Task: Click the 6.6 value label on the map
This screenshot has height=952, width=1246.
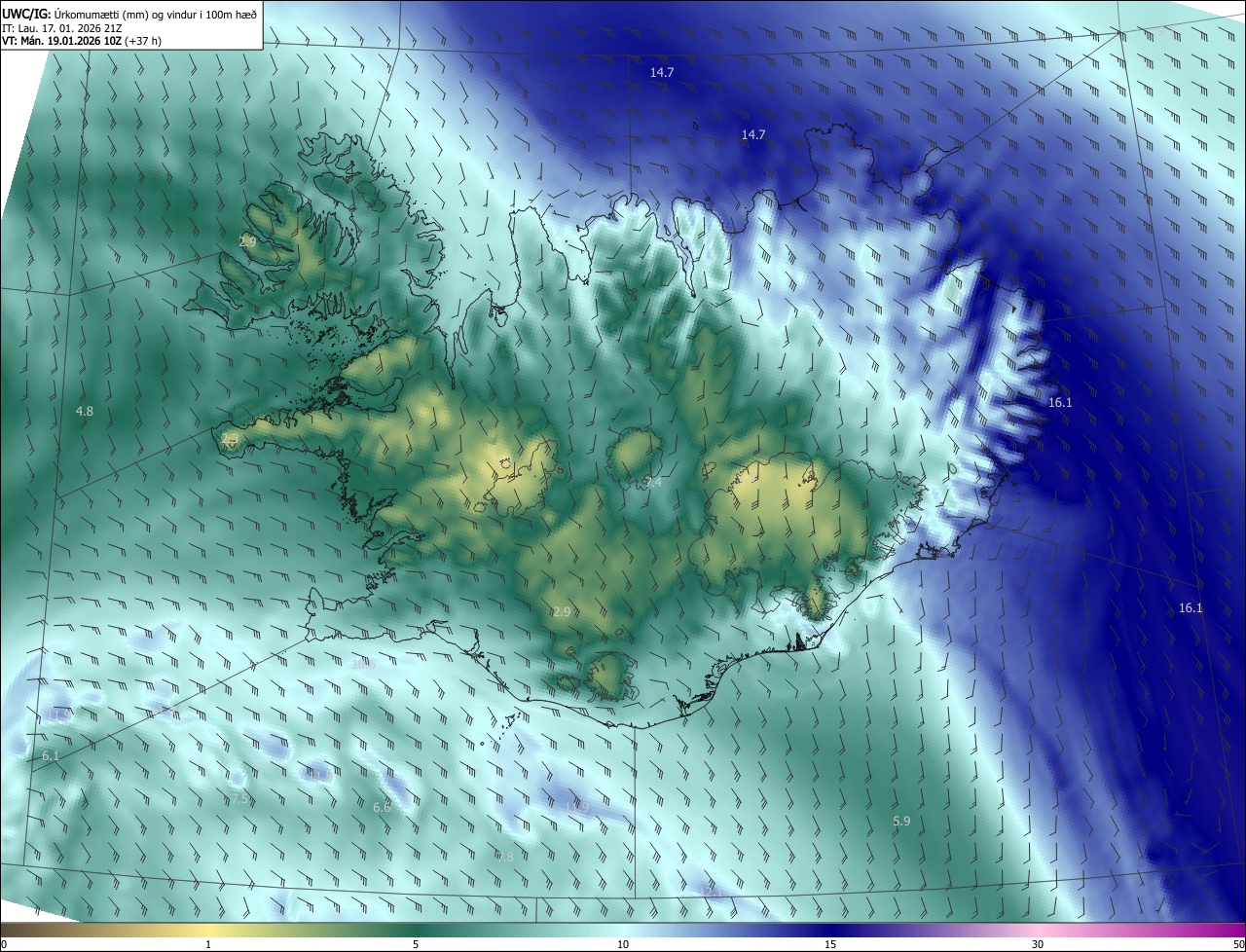Action: [x=382, y=808]
